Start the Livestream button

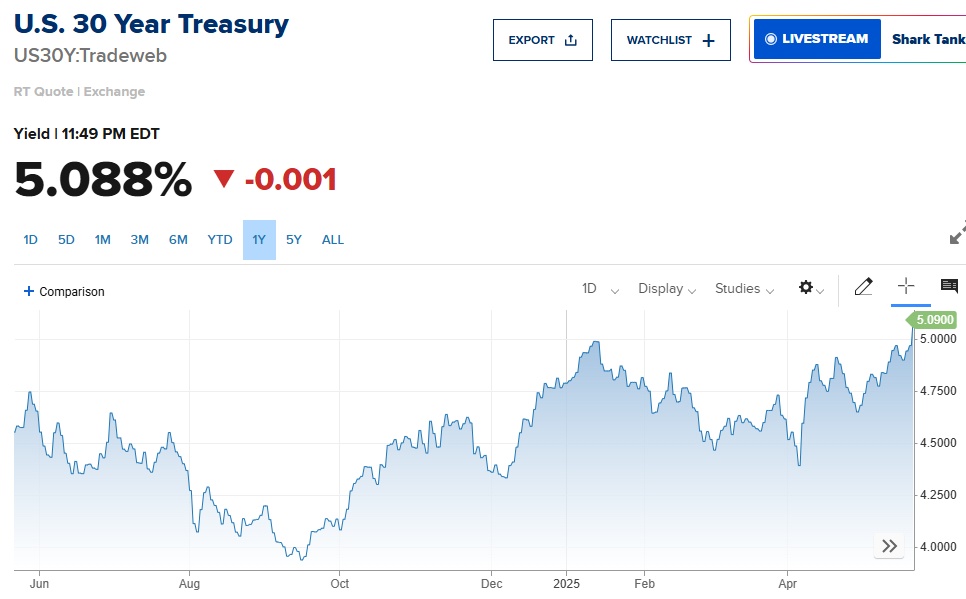point(817,39)
